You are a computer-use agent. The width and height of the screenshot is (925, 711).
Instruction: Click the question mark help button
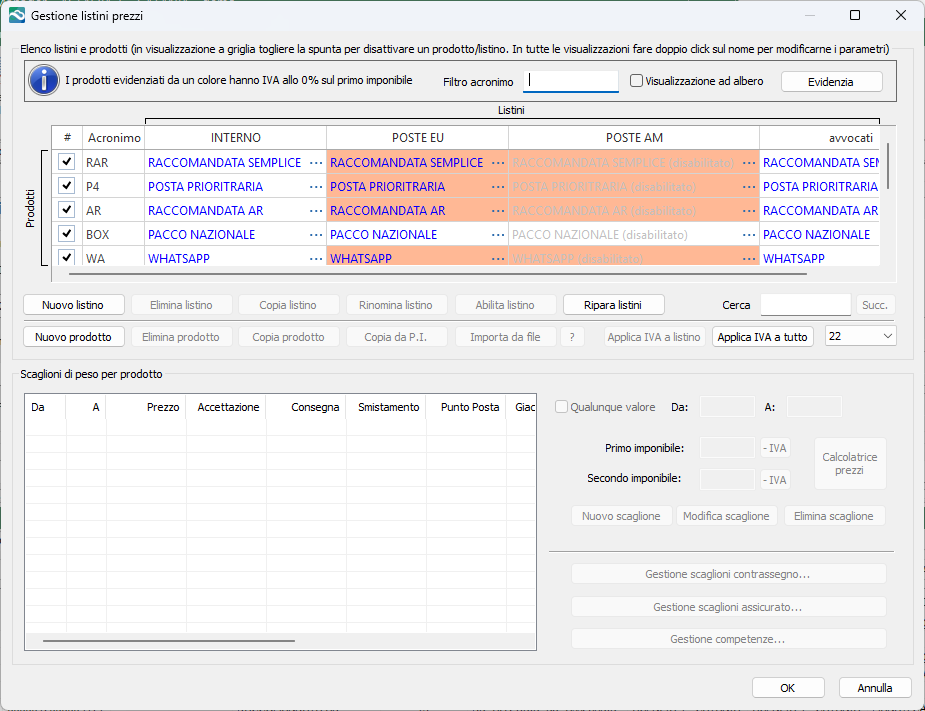[572, 337]
